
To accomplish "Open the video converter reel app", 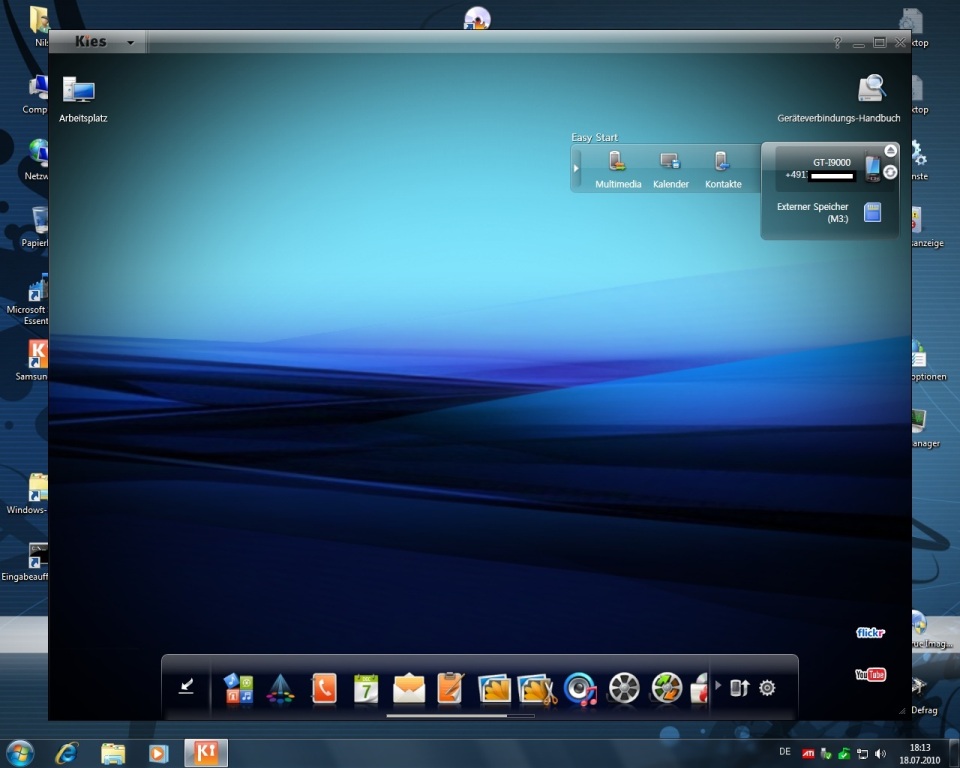I will click(x=667, y=688).
